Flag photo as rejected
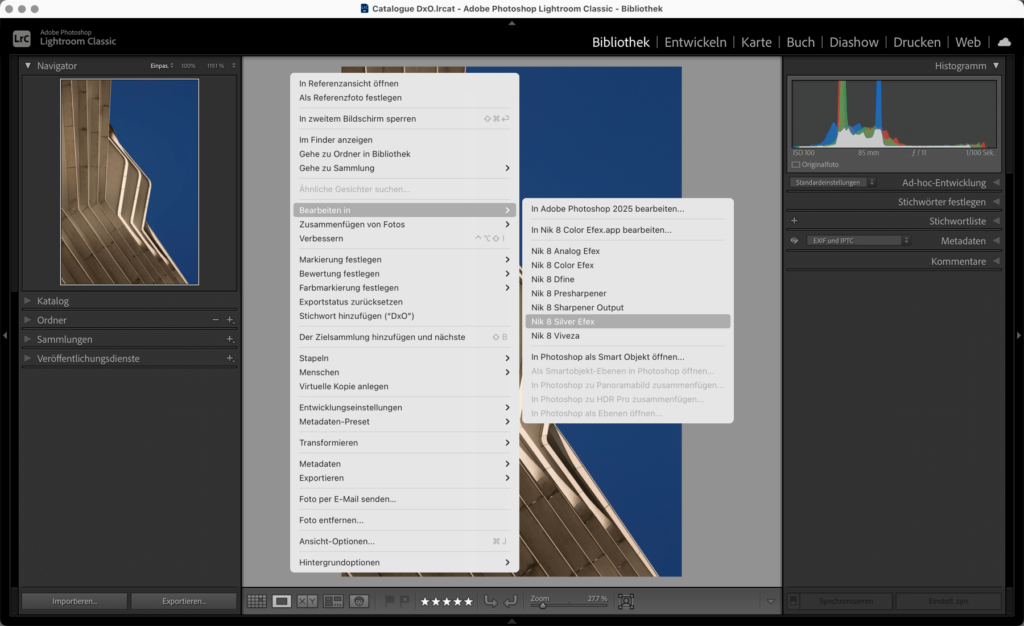This screenshot has height=626, width=1024. click(x=405, y=601)
